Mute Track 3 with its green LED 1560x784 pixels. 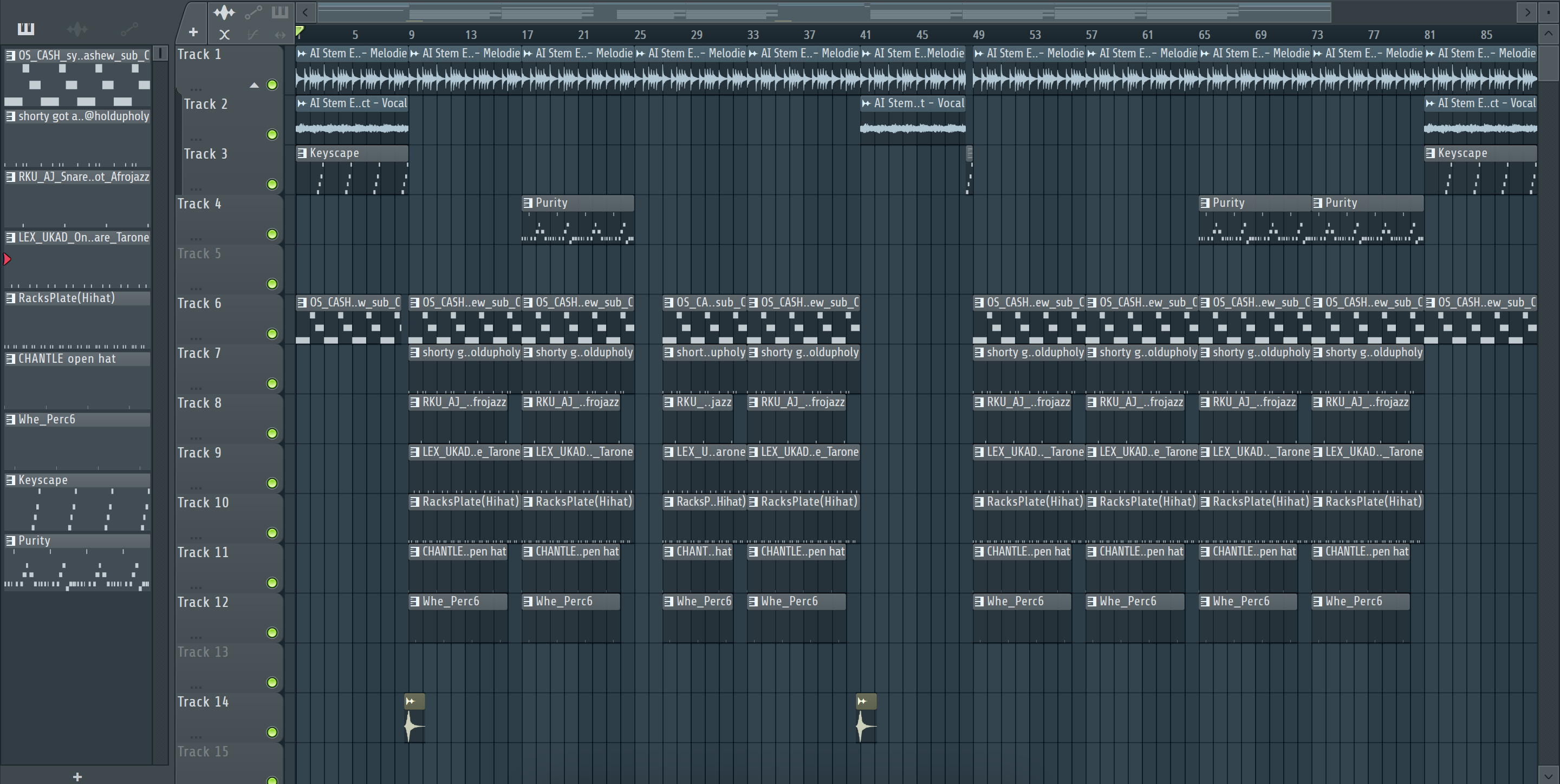(272, 184)
